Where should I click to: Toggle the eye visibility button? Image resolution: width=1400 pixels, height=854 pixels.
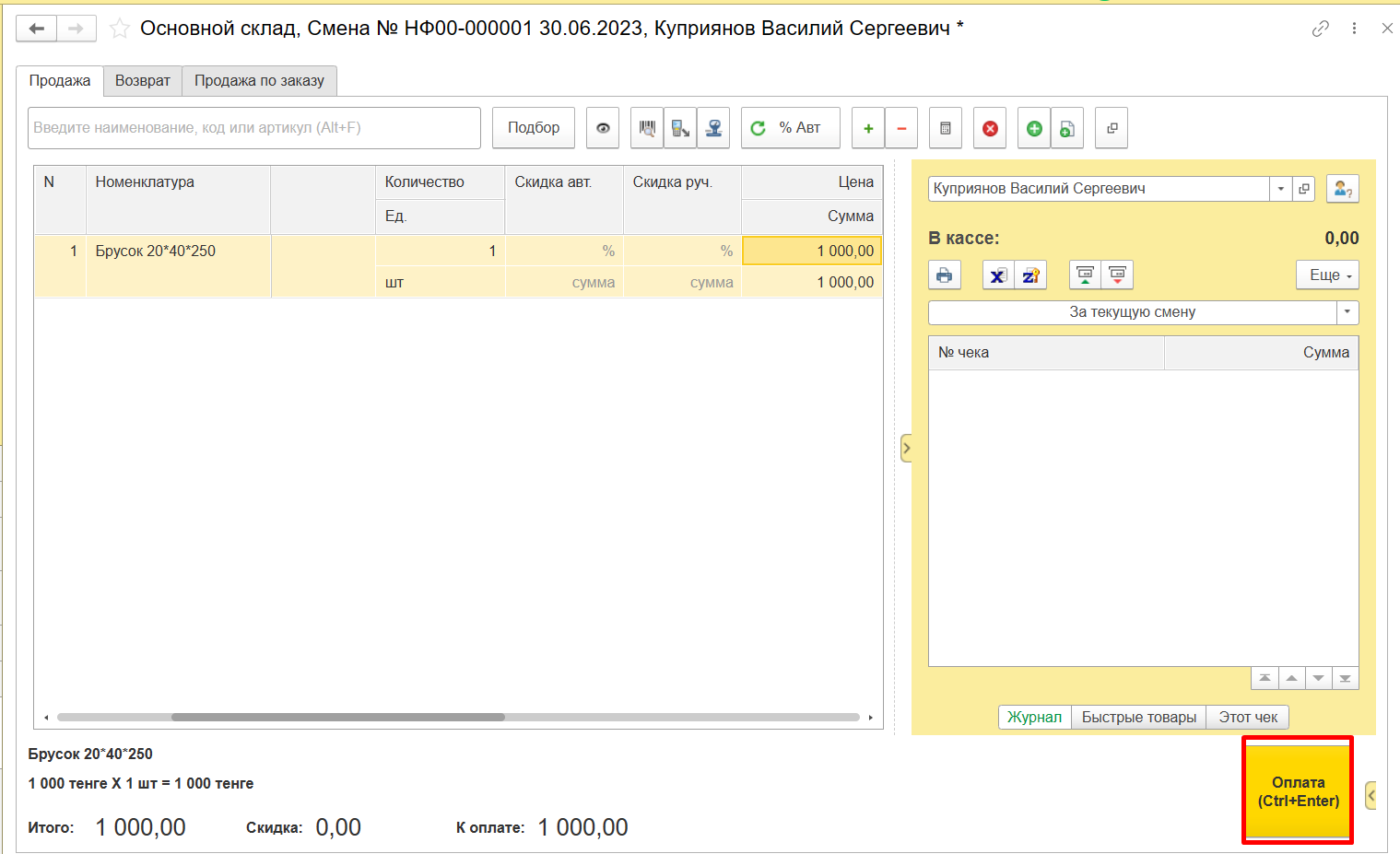click(x=603, y=128)
